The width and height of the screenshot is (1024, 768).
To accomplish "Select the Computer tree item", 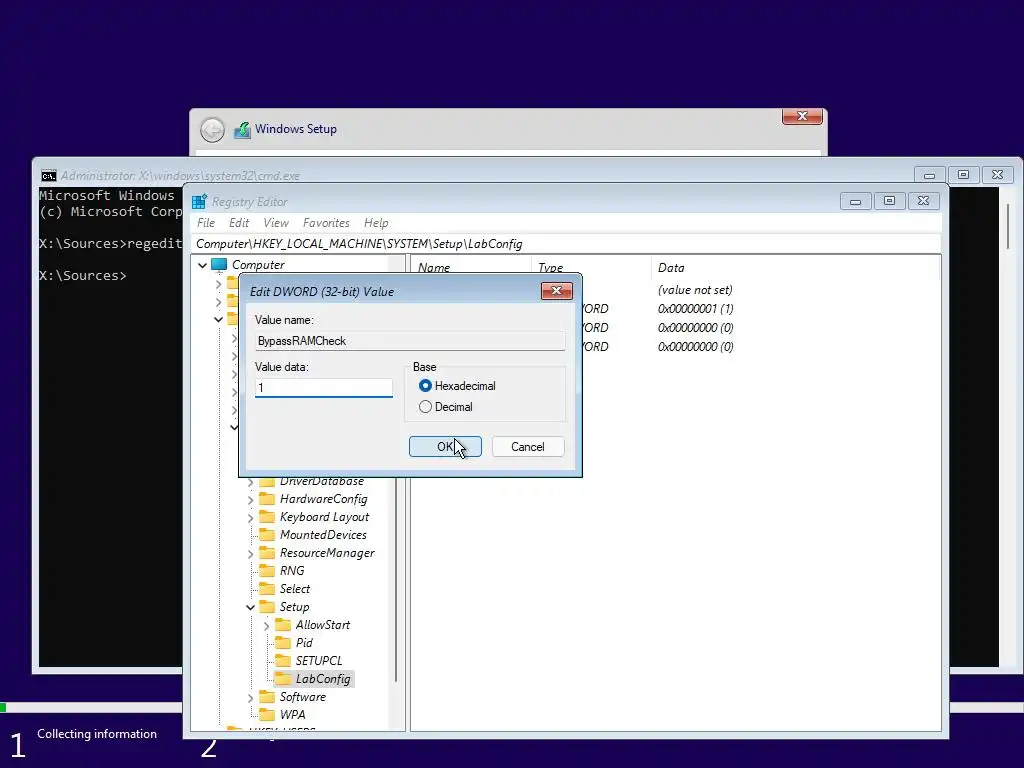I will pyautogui.click(x=259, y=265).
